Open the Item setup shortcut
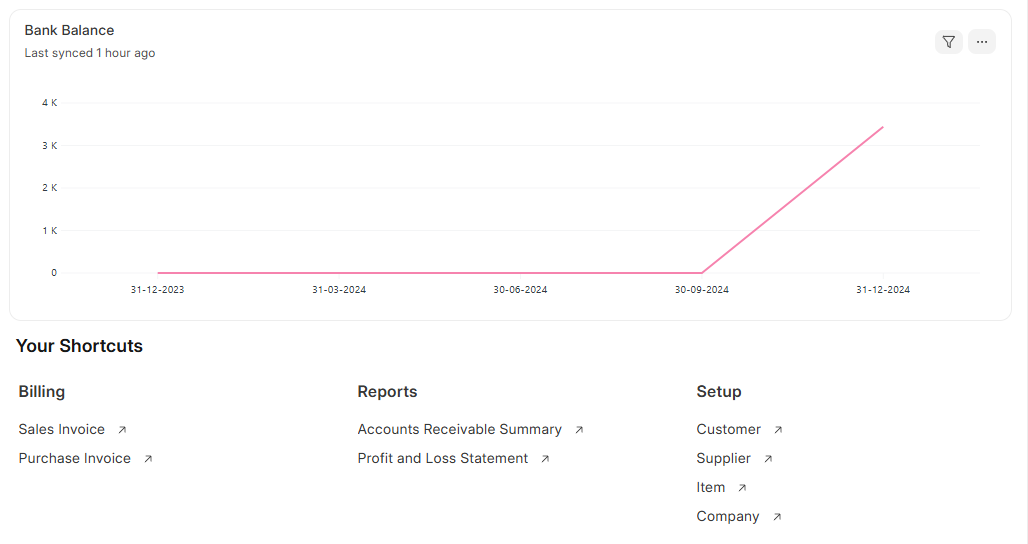This screenshot has height=544, width=1028. pyautogui.click(x=710, y=487)
